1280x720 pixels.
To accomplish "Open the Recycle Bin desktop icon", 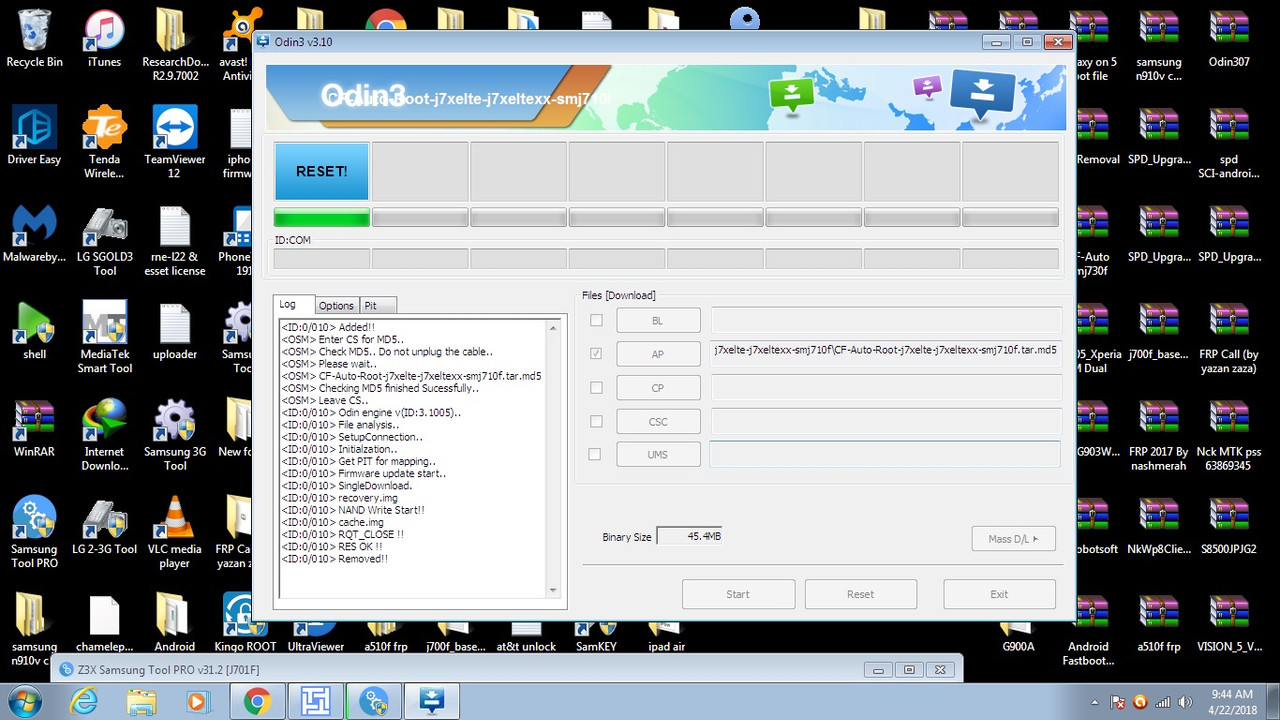I will [34, 39].
